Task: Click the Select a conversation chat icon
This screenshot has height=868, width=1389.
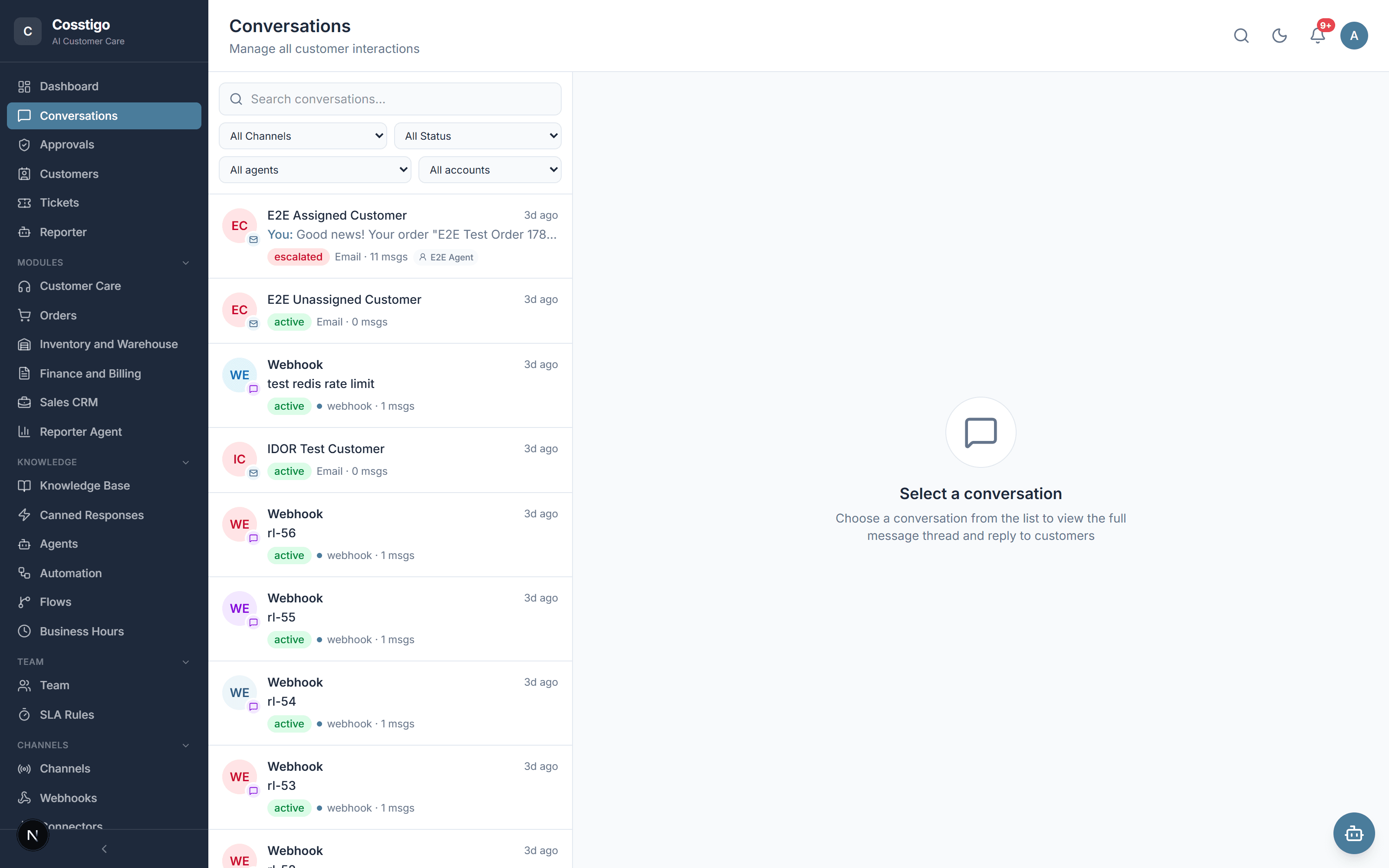Action: [981, 432]
